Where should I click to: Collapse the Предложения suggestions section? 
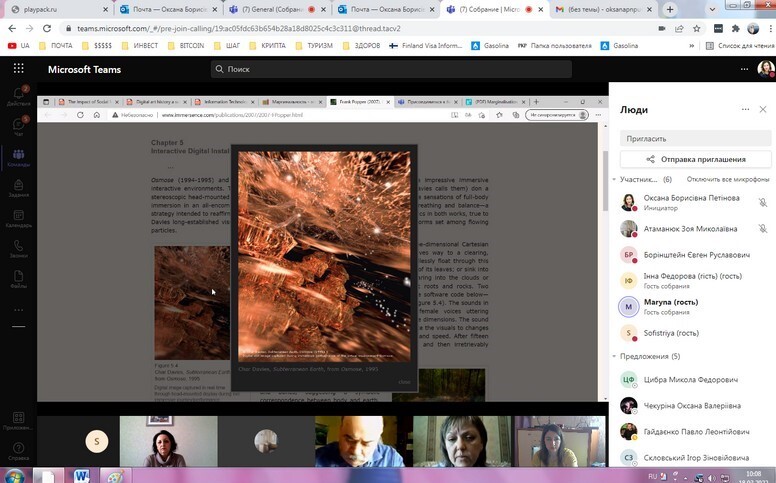pos(614,356)
